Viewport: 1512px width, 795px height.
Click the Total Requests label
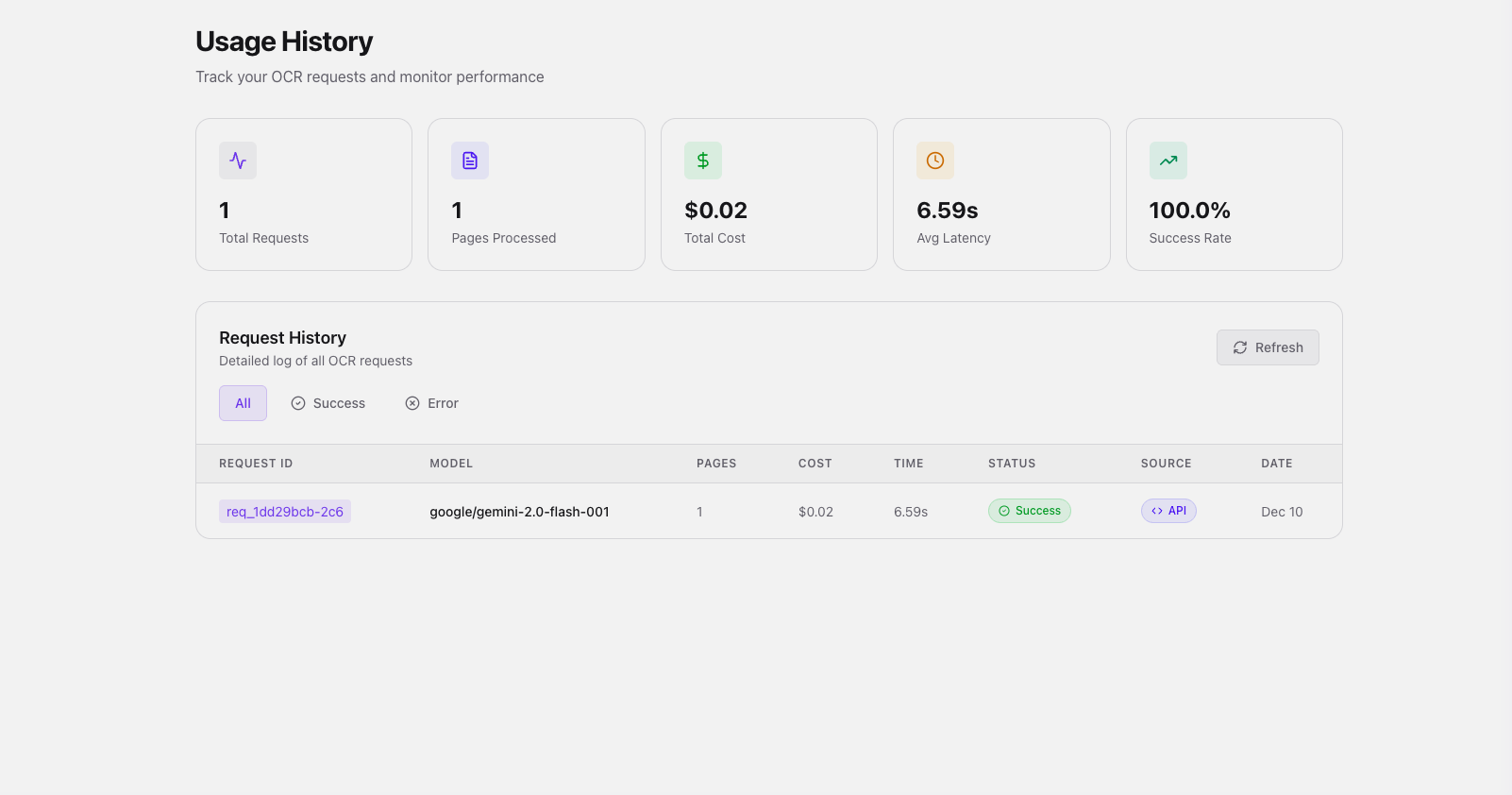264,238
